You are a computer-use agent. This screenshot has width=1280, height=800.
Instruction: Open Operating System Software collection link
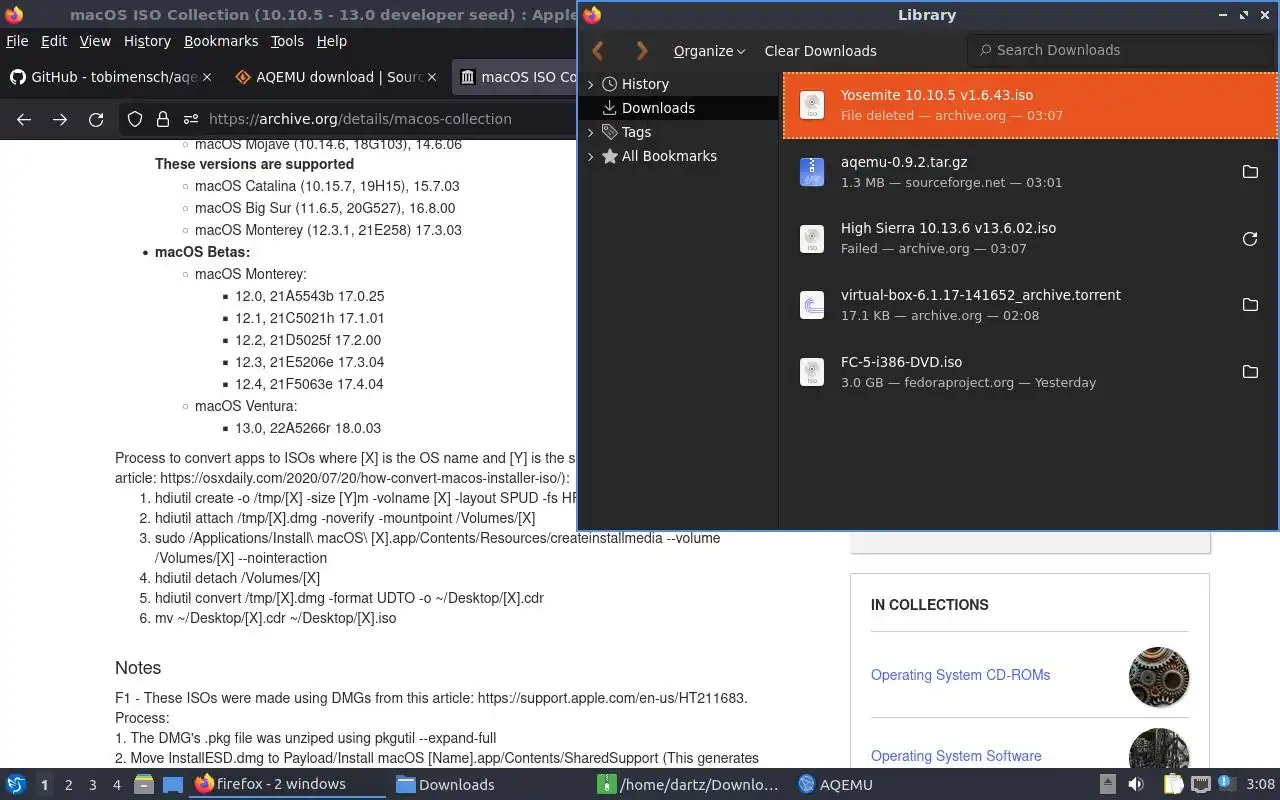[956, 756]
